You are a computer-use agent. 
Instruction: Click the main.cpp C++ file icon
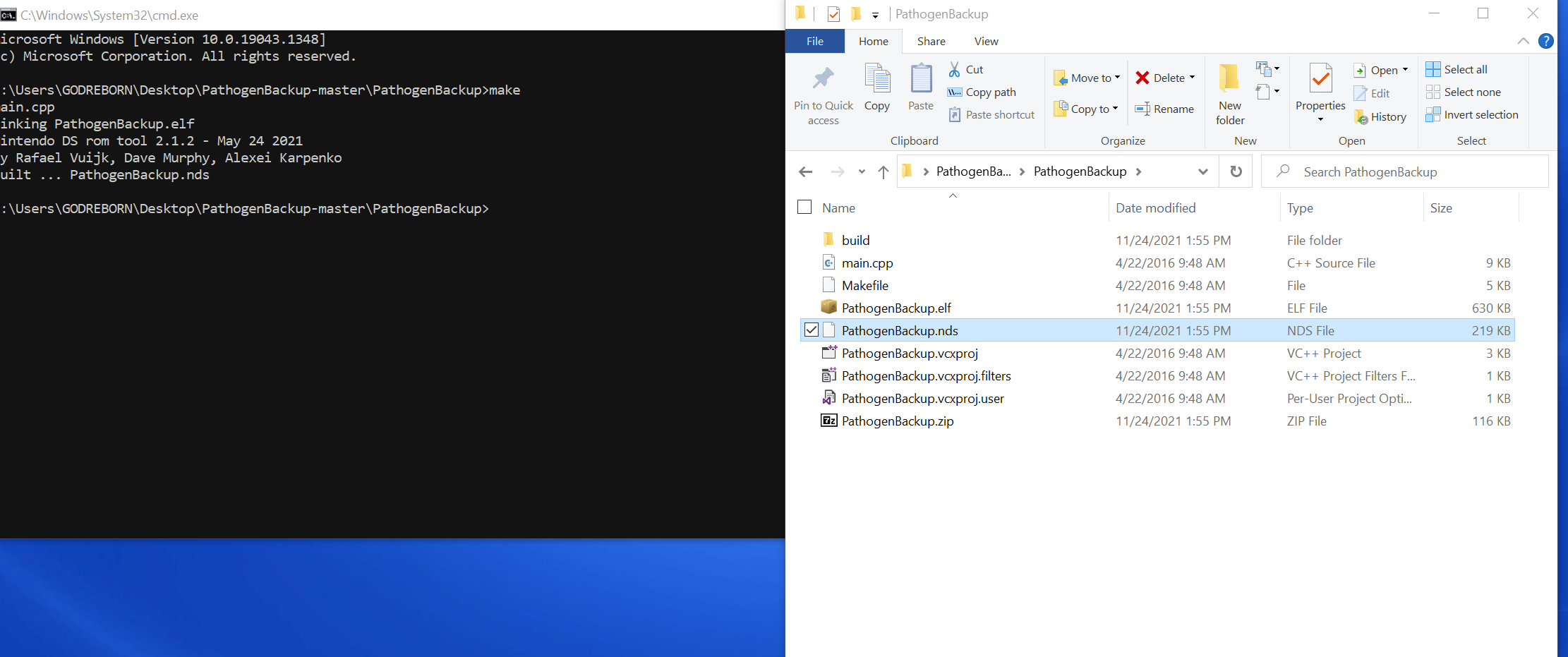pos(829,263)
